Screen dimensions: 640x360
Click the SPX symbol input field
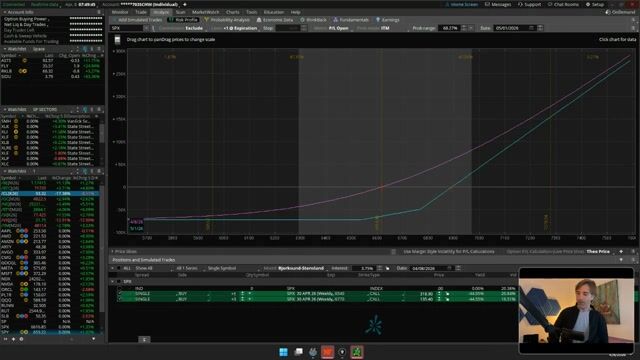pos(127,28)
